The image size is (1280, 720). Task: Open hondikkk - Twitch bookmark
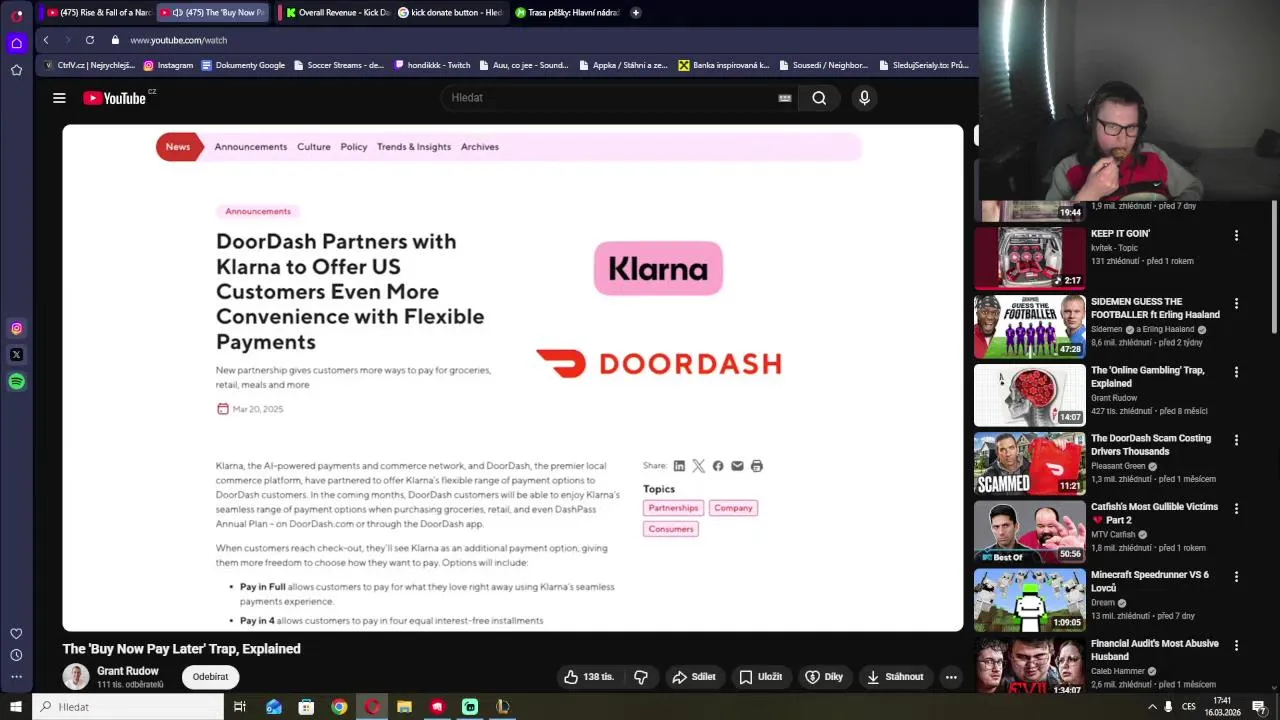[432, 65]
